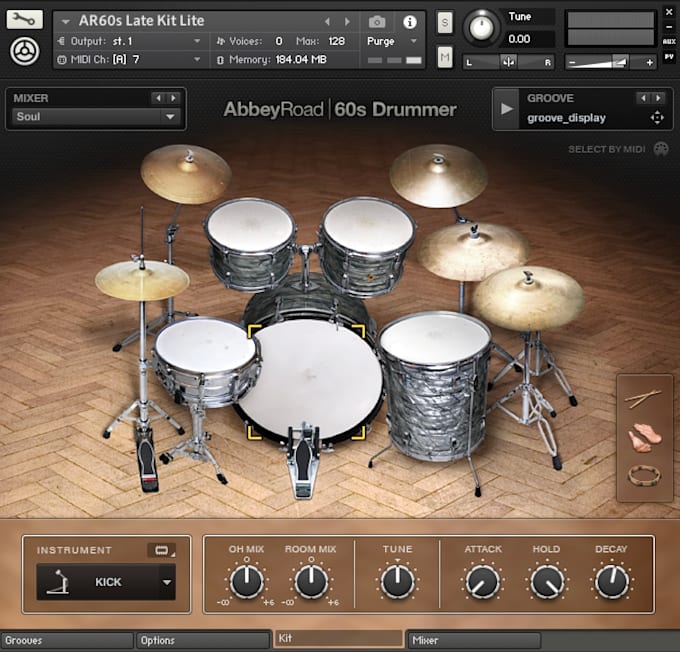The width and height of the screenshot is (680, 652).
Task: Select the kick drum head
Action: click(310, 380)
